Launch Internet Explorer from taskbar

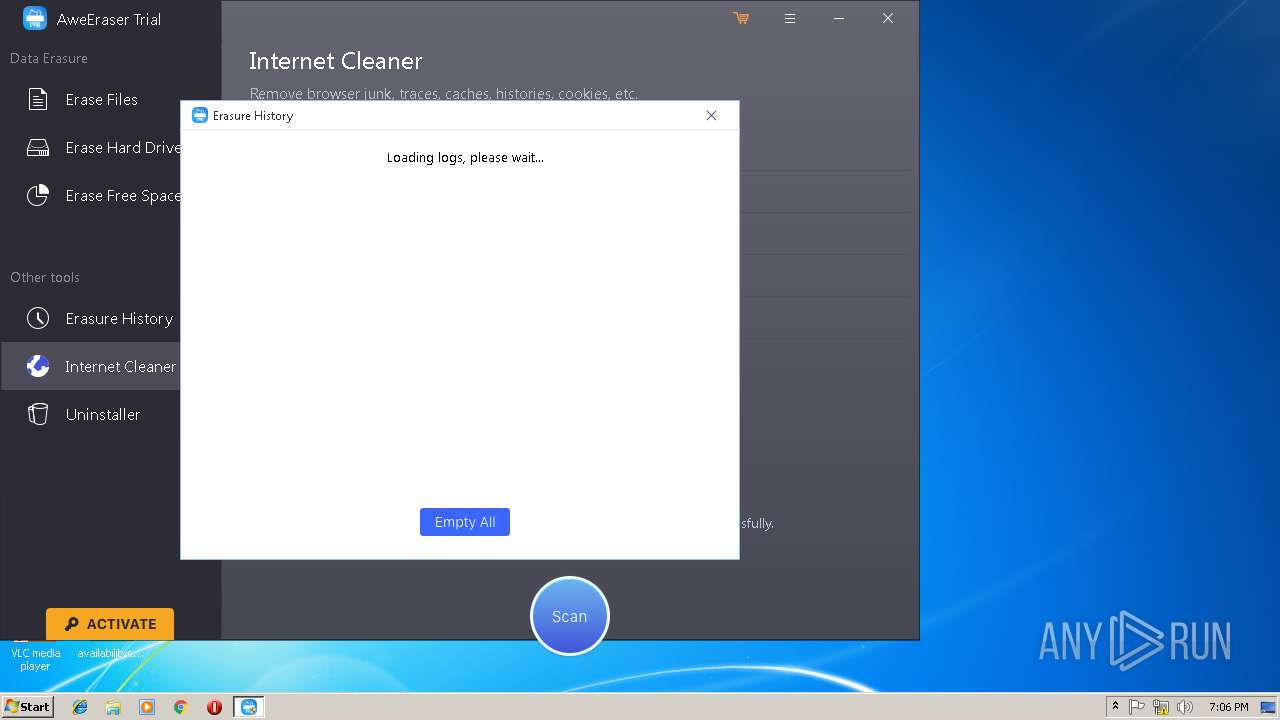pyautogui.click(x=80, y=707)
